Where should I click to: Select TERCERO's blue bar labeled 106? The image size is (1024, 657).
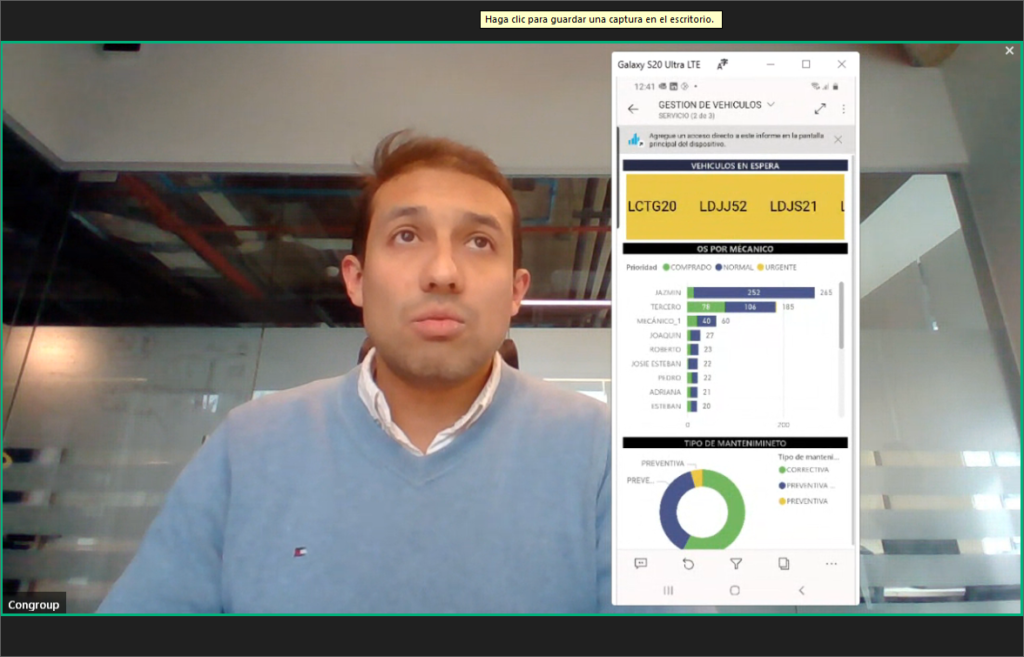[750, 307]
